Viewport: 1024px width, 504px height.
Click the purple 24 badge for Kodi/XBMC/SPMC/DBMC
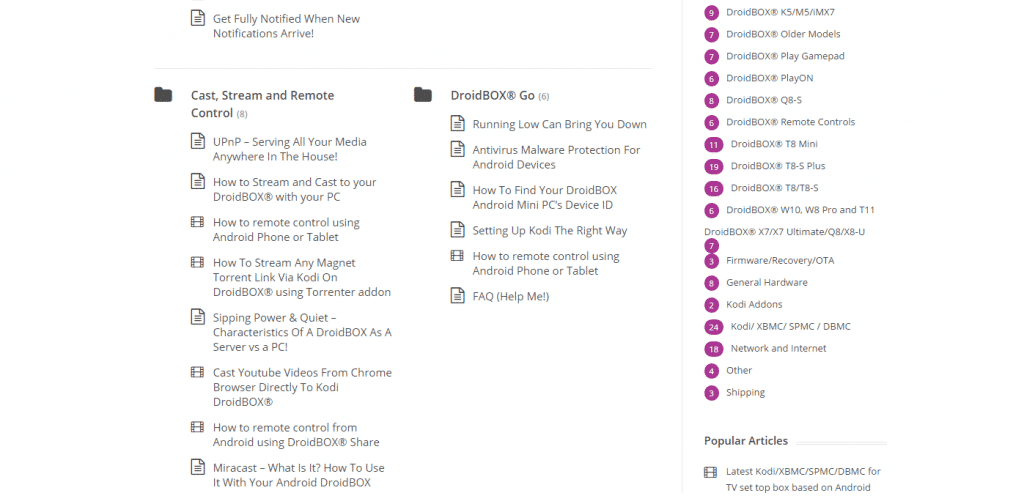point(714,327)
